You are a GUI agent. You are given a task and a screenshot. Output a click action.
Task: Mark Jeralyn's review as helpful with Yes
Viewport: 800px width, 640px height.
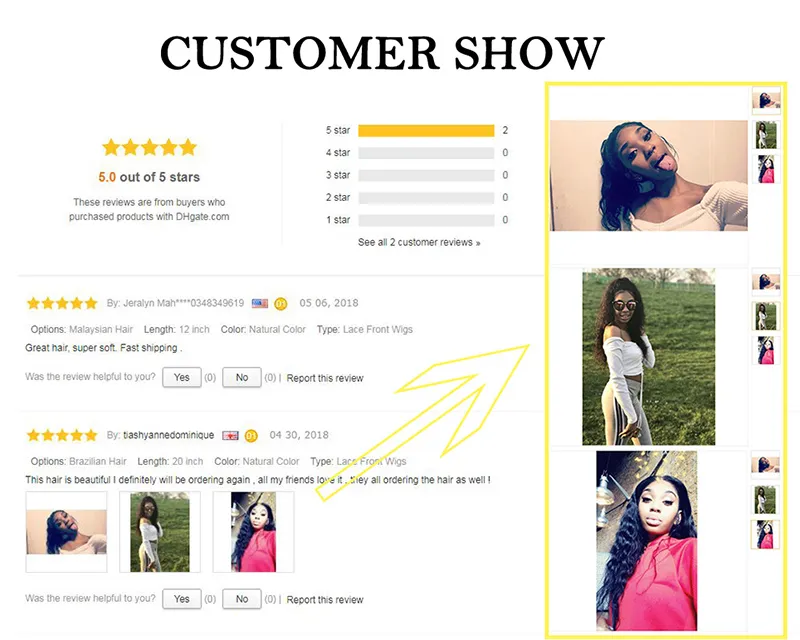182,377
